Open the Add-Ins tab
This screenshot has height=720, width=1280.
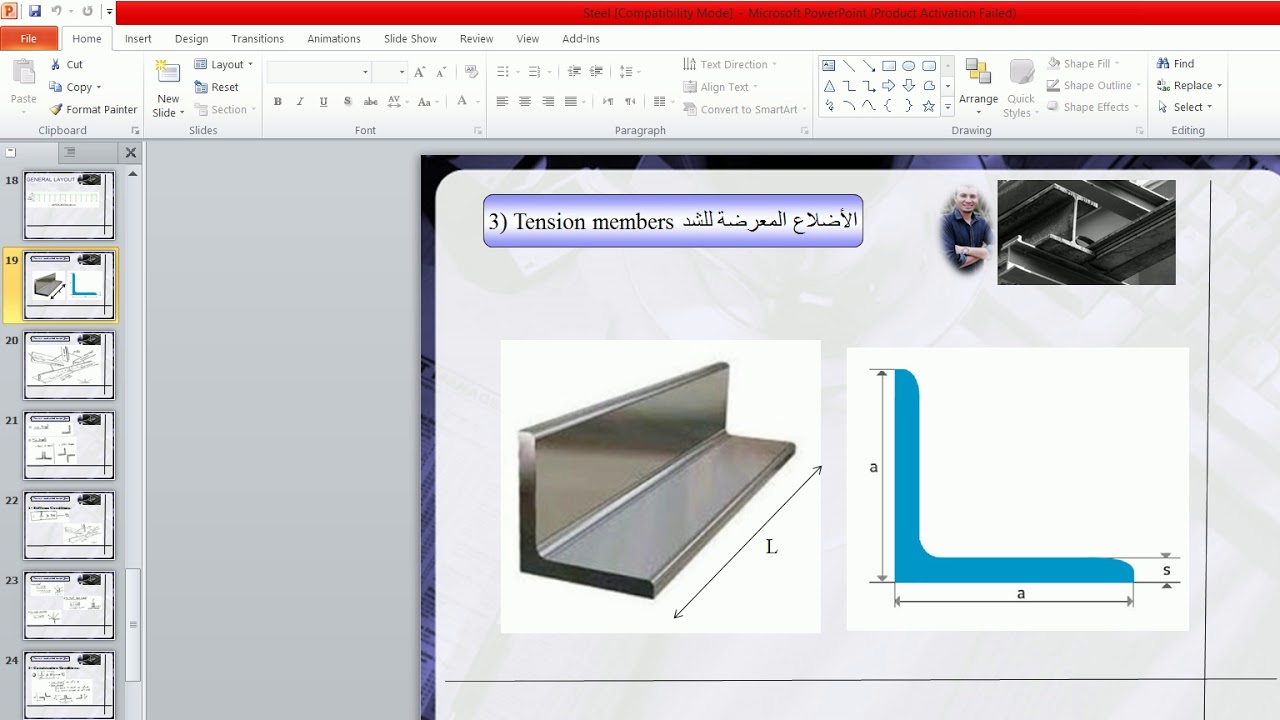(581, 38)
